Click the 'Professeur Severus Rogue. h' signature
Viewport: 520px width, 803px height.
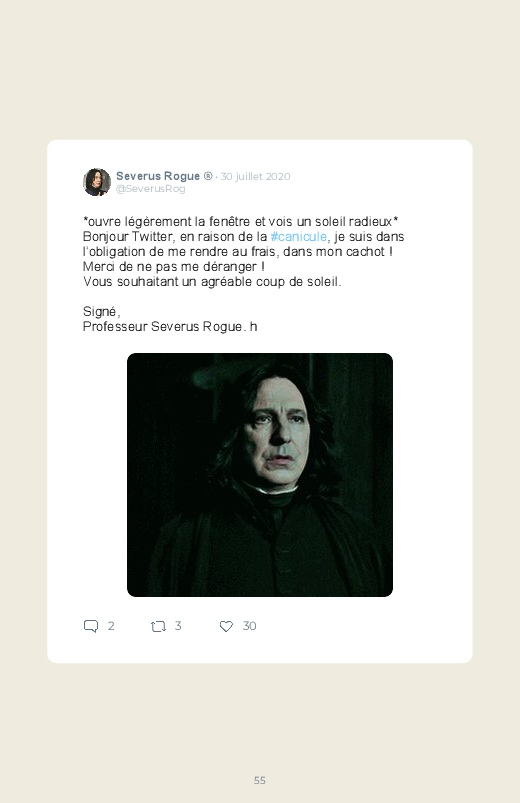(170, 327)
